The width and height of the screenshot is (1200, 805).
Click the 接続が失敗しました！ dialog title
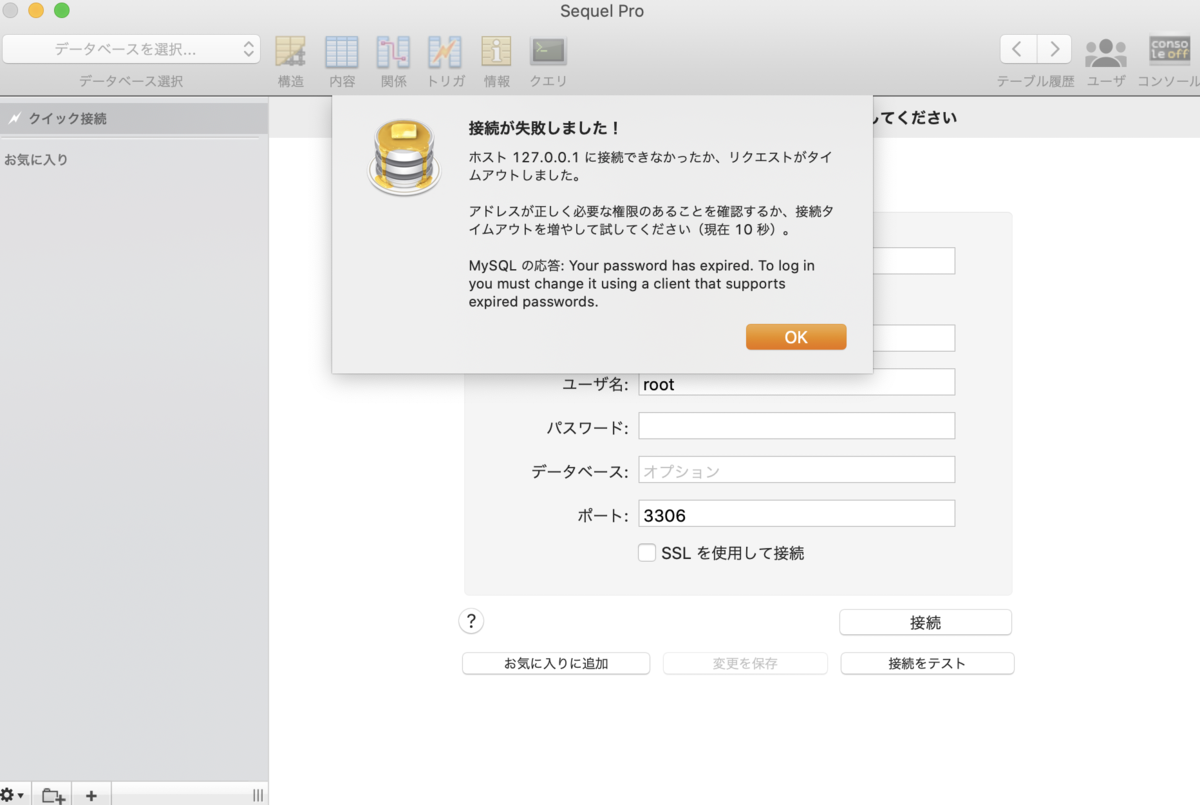click(544, 128)
